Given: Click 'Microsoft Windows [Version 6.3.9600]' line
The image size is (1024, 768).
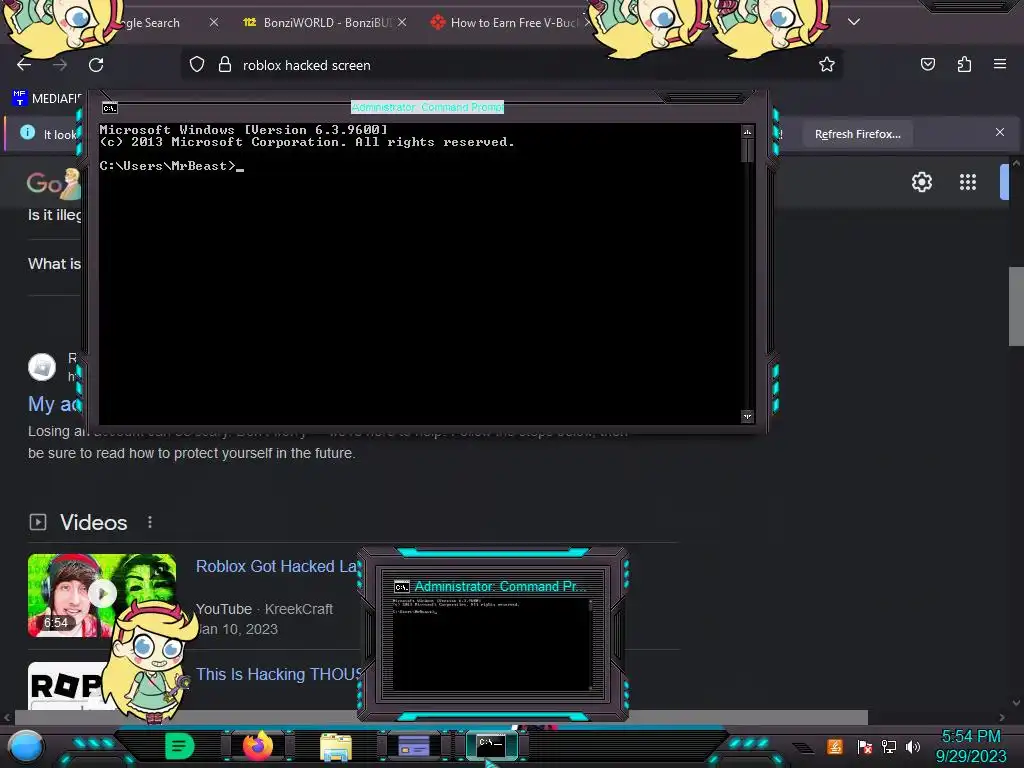Looking at the screenshot, I should tap(244, 130).
